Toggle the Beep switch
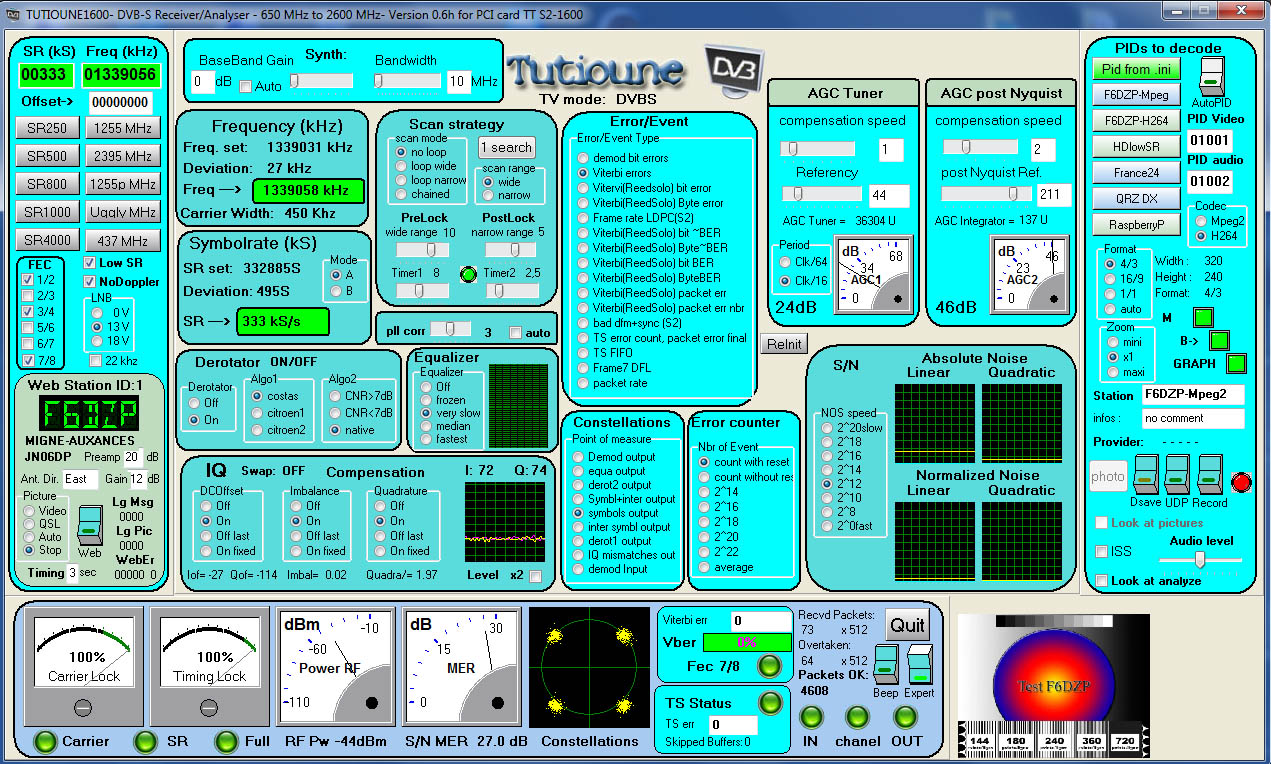 [x=885, y=664]
